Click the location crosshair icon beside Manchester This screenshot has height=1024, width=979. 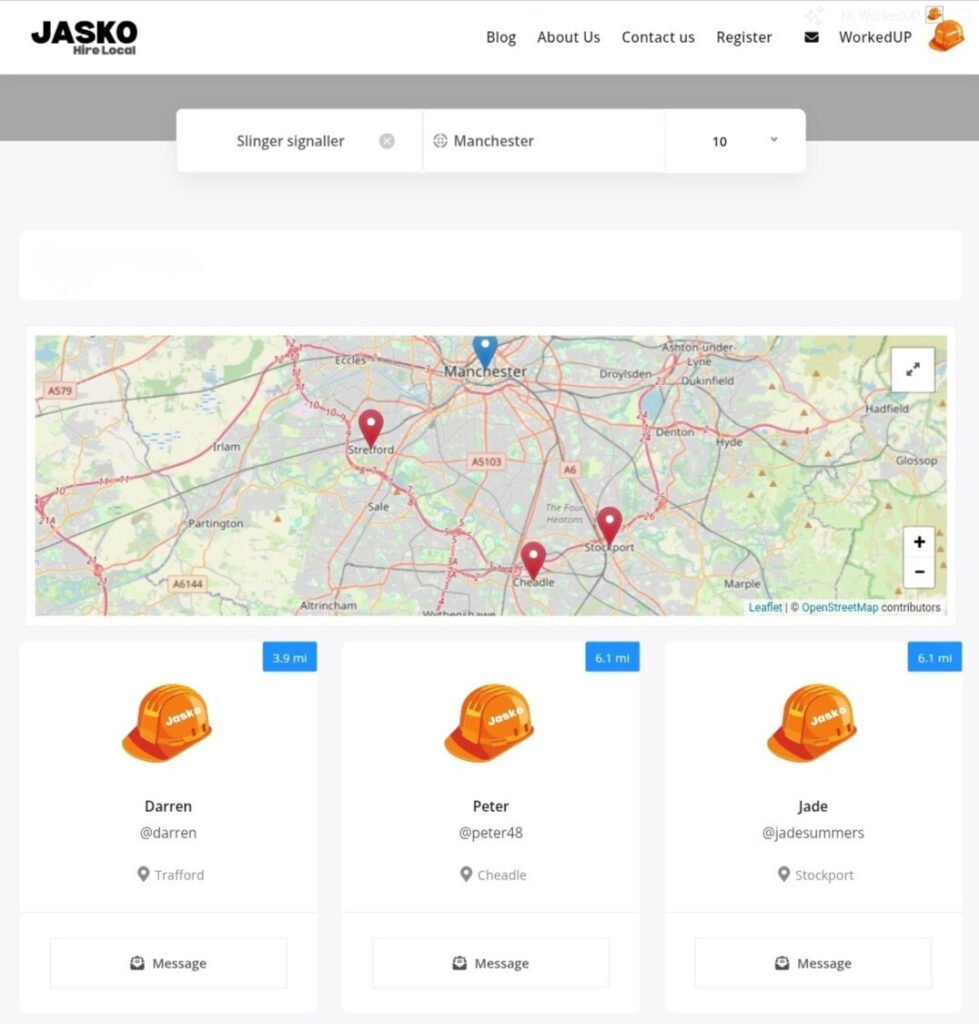[x=440, y=141]
